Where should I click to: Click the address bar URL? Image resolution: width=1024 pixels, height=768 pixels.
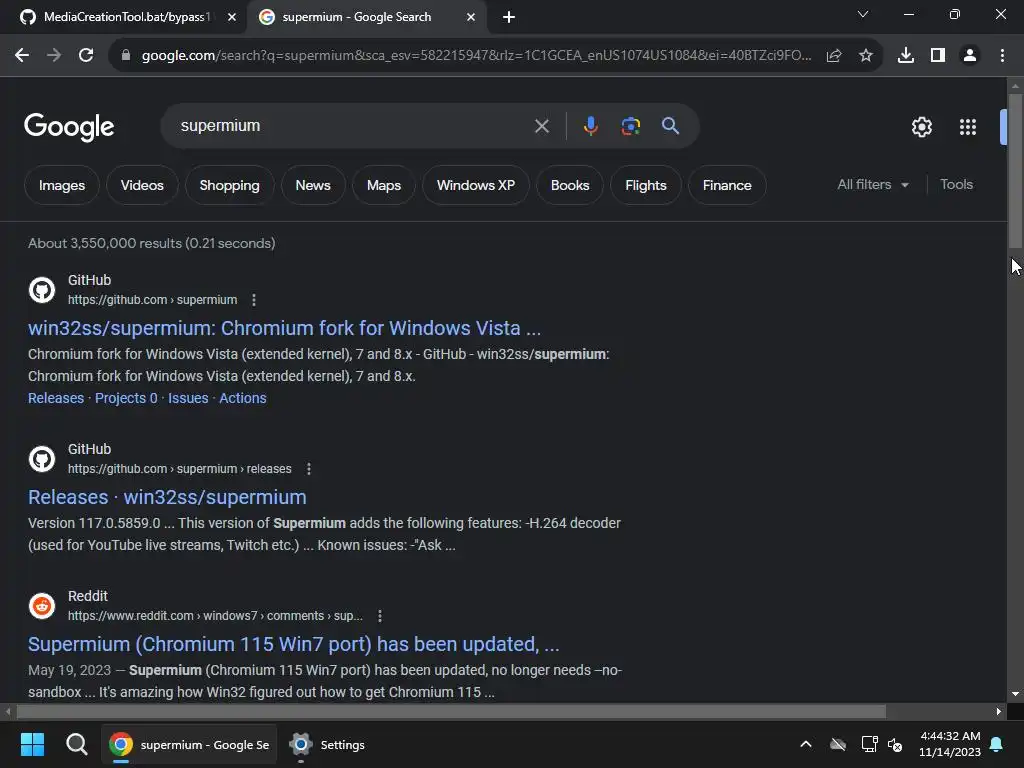pos(477,56)
